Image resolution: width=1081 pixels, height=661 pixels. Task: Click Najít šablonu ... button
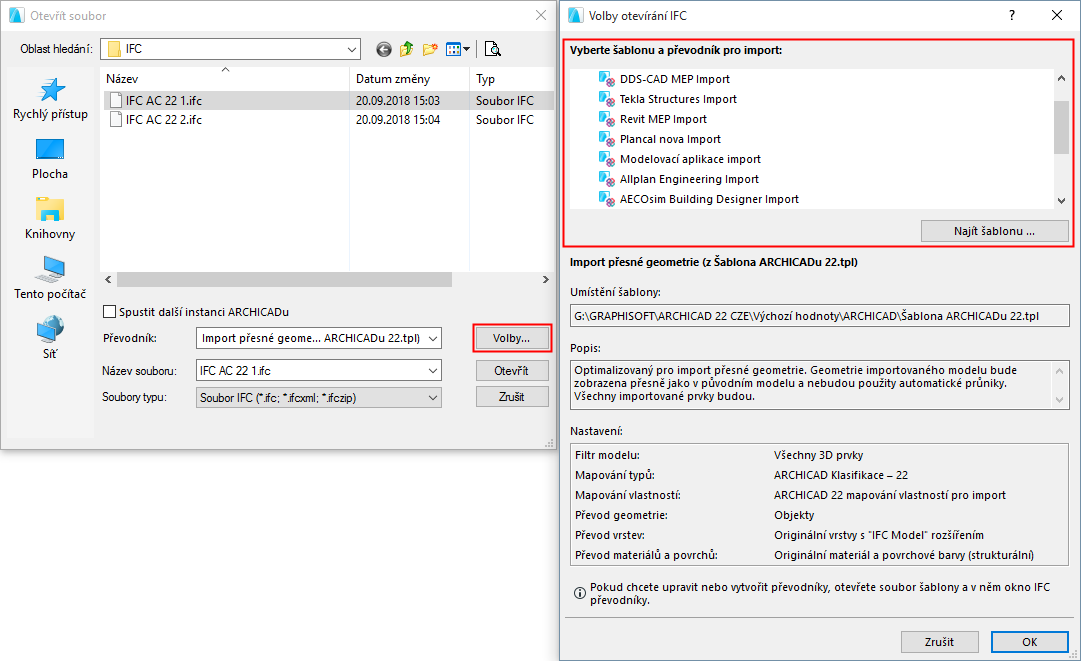[994, 231]
